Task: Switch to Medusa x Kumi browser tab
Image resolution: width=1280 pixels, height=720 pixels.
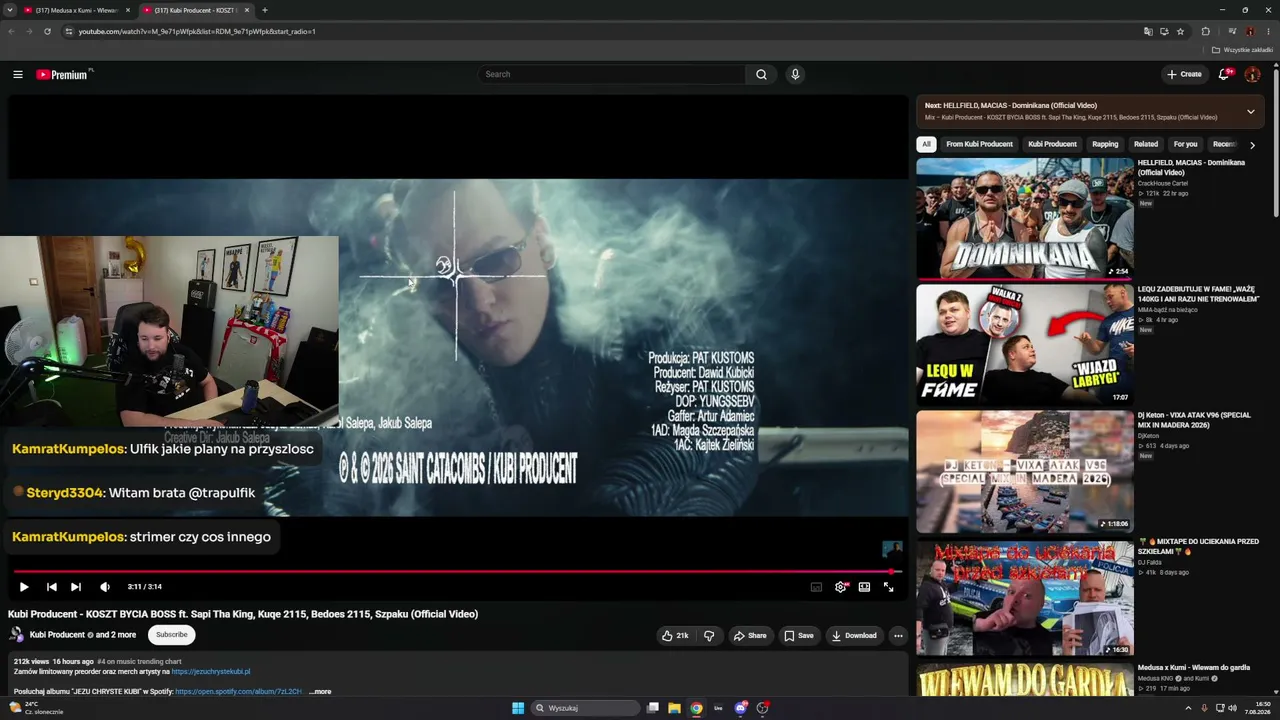Action: point(77,10)
